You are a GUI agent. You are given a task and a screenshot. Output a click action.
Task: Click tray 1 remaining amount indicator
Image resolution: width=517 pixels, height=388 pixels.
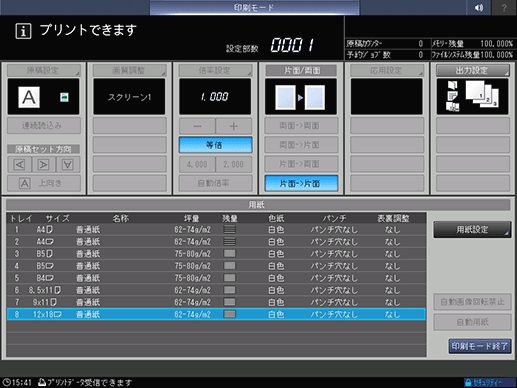230,229
